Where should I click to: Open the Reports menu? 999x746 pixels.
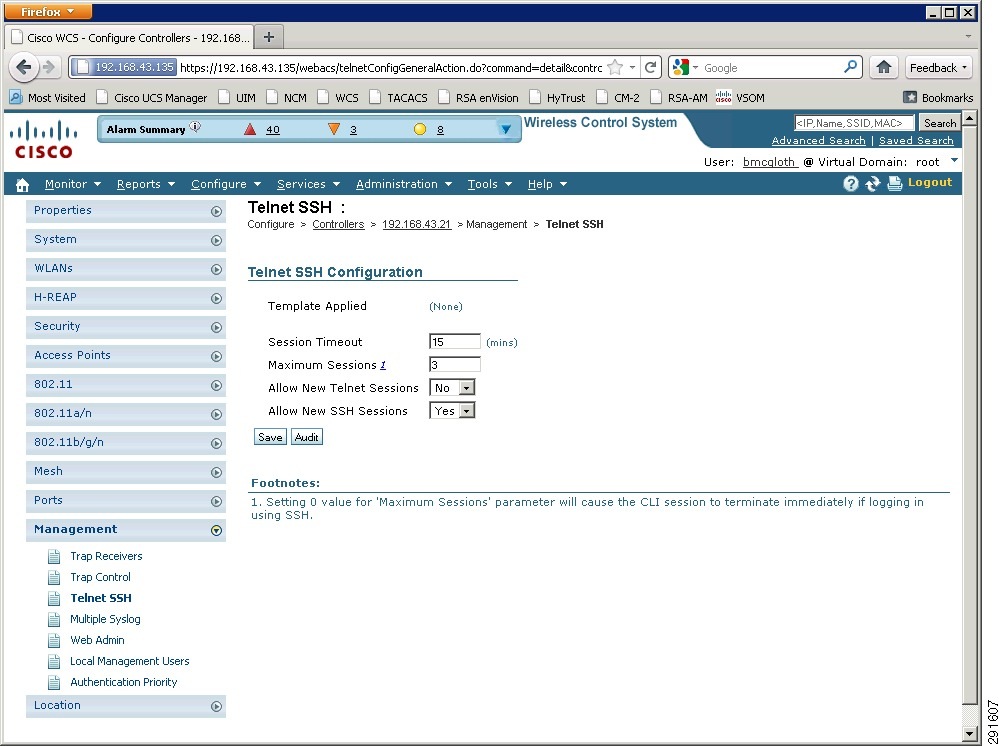[146, 184]
